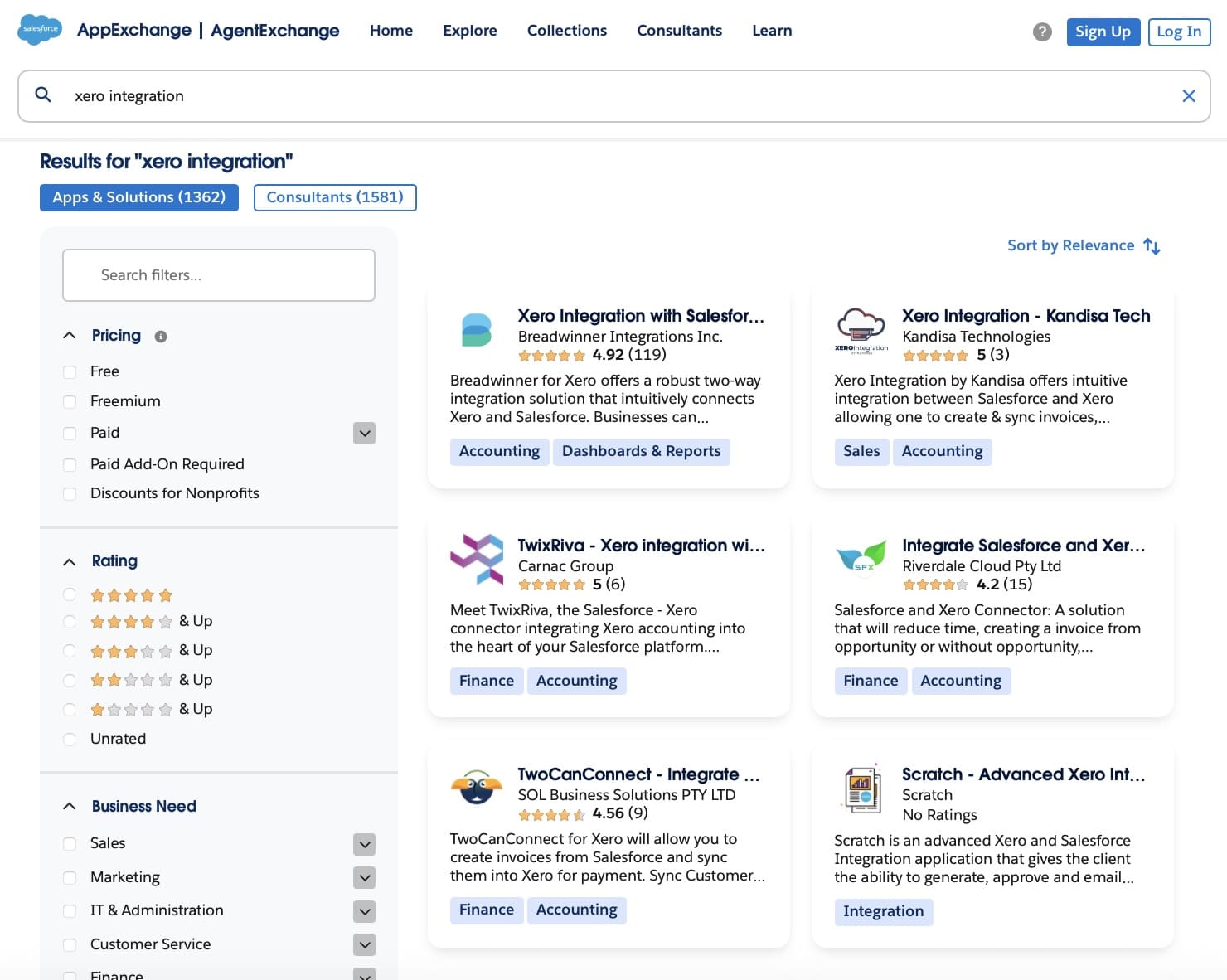This screenshot has height=980, width=1227.
Task: Check the Paid pricing filter
Action: [x=70, y=434]
